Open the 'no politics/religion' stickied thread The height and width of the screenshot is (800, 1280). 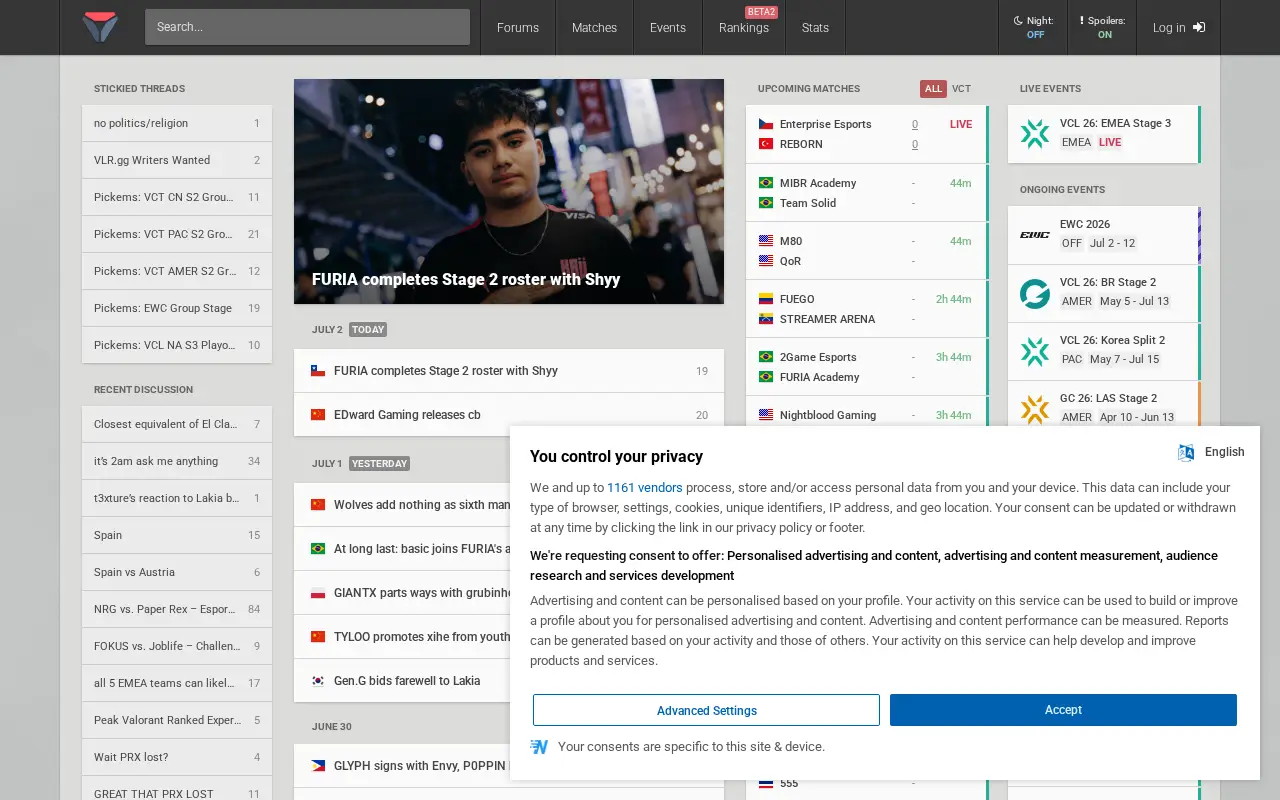pyautogui.click(x=177, y=123)
